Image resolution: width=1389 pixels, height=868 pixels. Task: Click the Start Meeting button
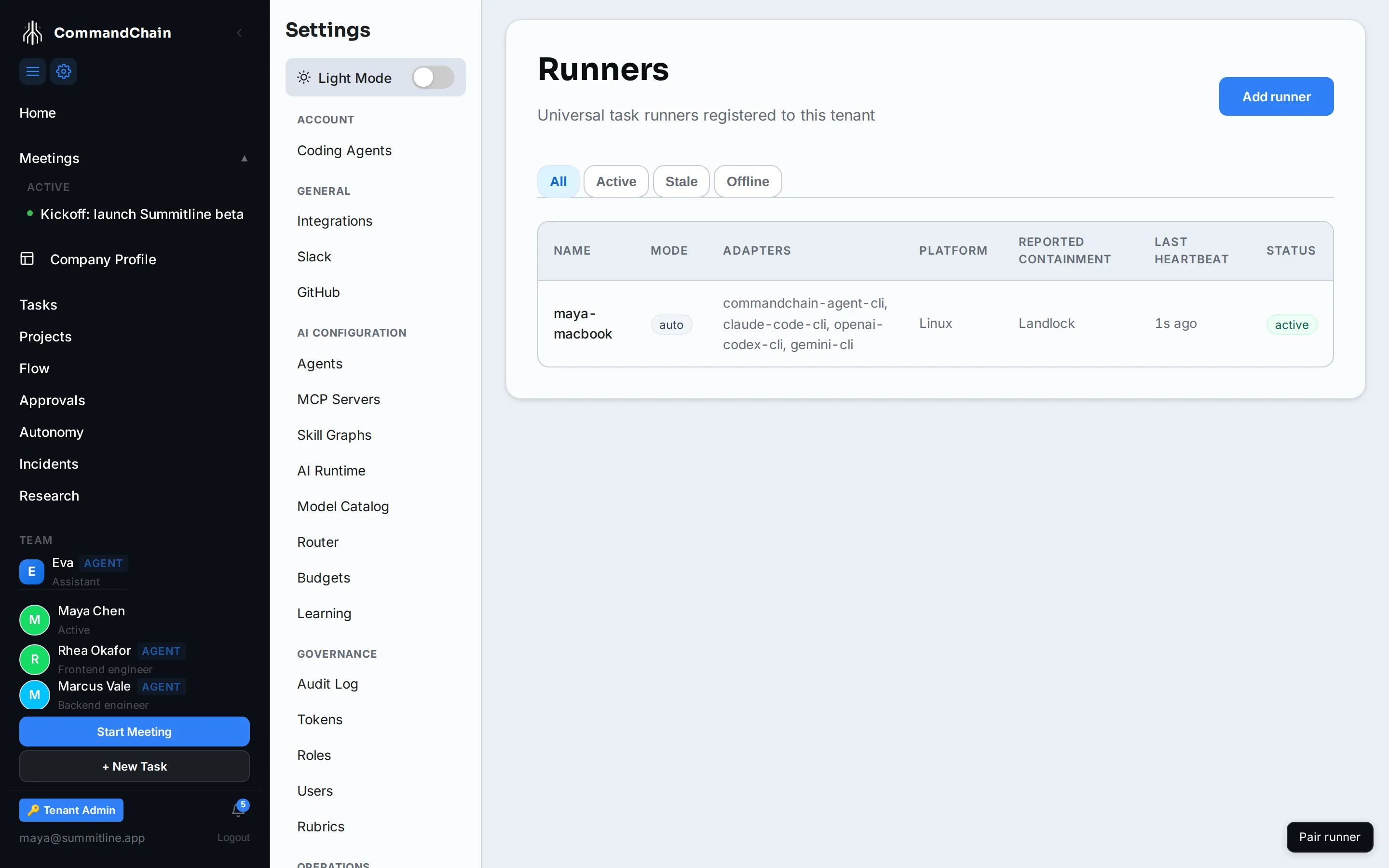click(134, 732)
